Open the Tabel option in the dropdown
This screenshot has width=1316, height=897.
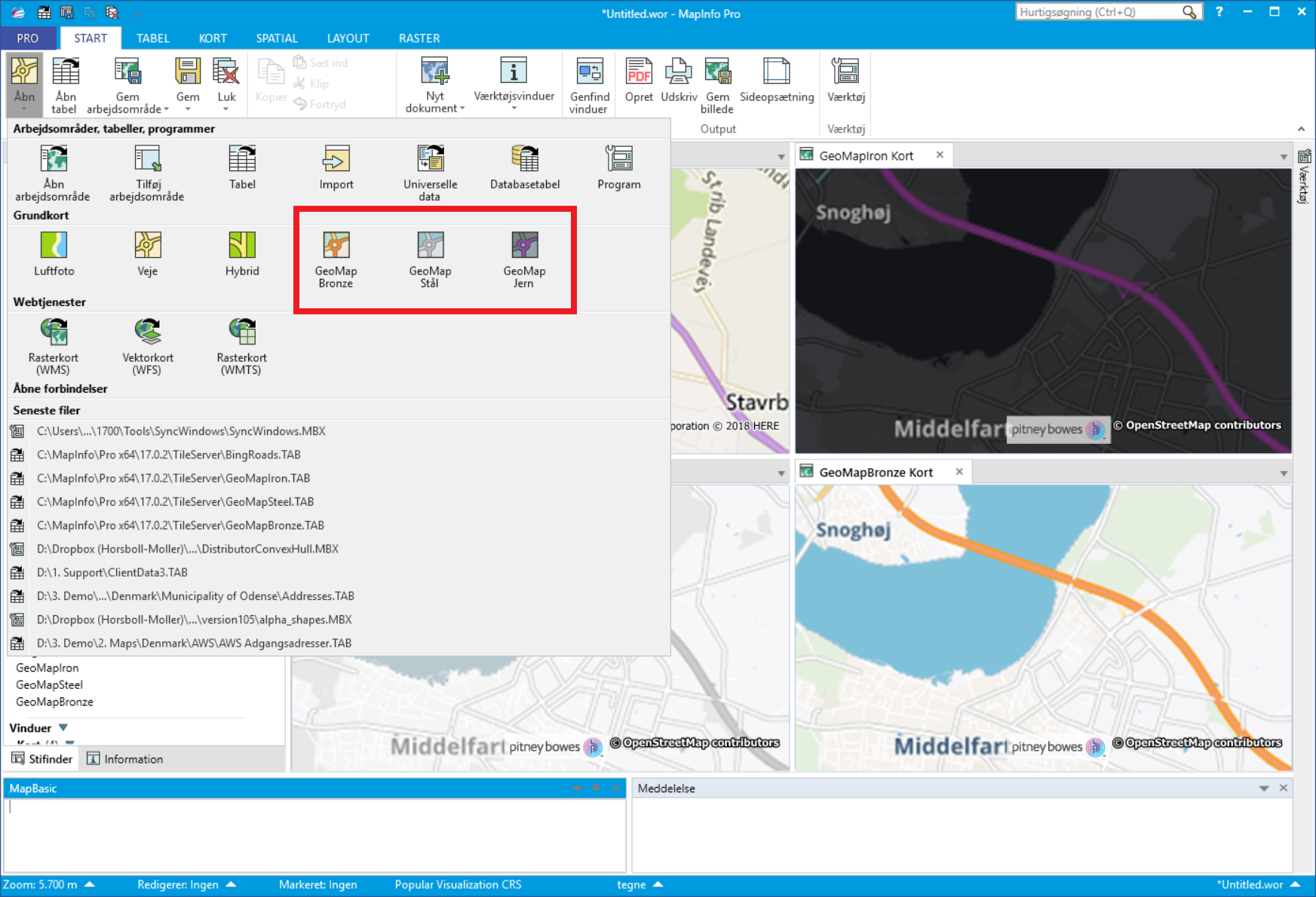tap(242, 167)
